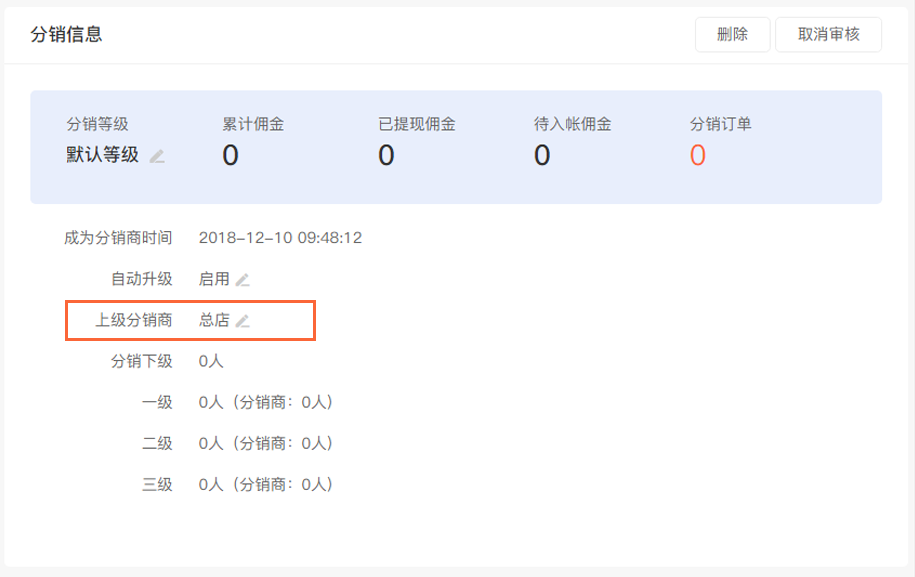Click the orange 分销订单 count
The height and width of the screenshot is (577, 915).
[x=697, y=156]
